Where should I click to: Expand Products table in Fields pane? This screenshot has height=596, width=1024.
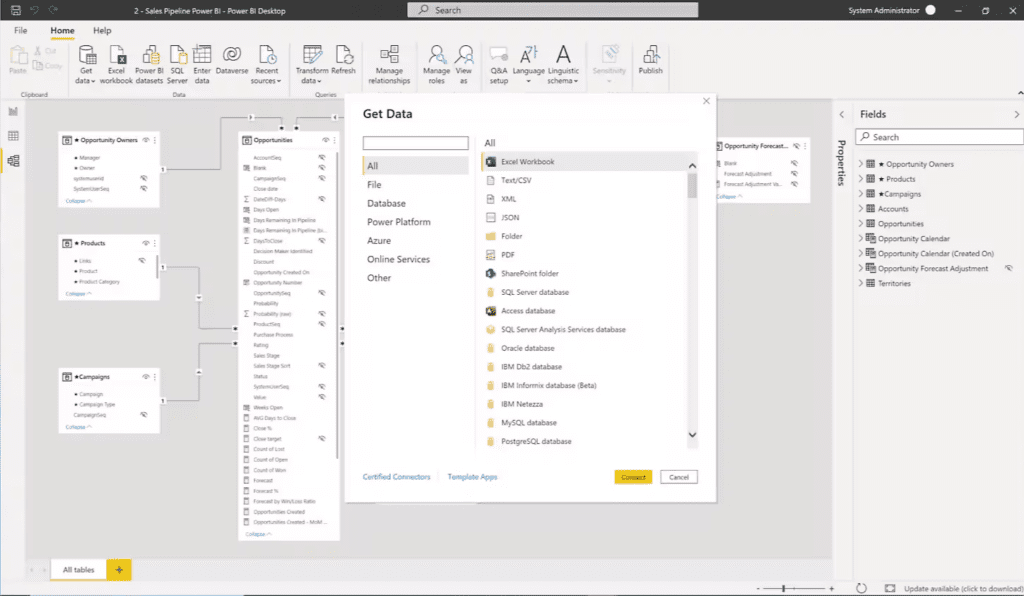click(861, 179)
